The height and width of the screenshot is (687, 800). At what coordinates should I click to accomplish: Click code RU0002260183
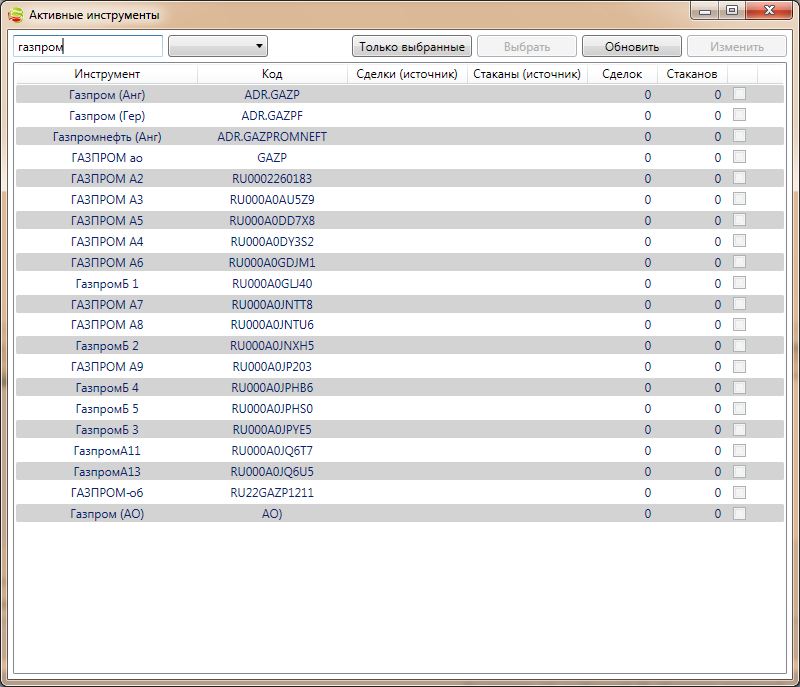point(272,179)
